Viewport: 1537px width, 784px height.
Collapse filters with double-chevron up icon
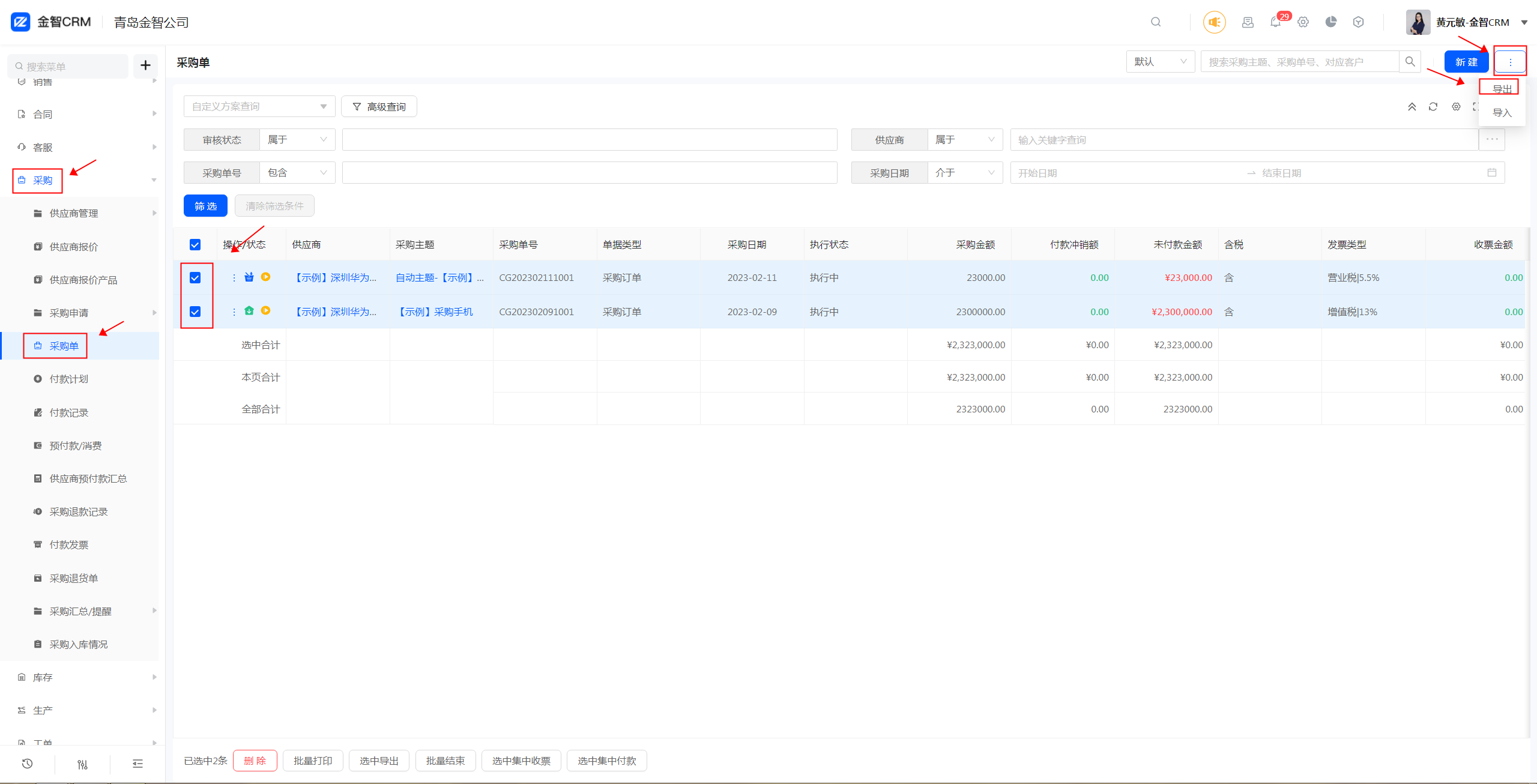pyautogui.click(x=1412, y=107)
